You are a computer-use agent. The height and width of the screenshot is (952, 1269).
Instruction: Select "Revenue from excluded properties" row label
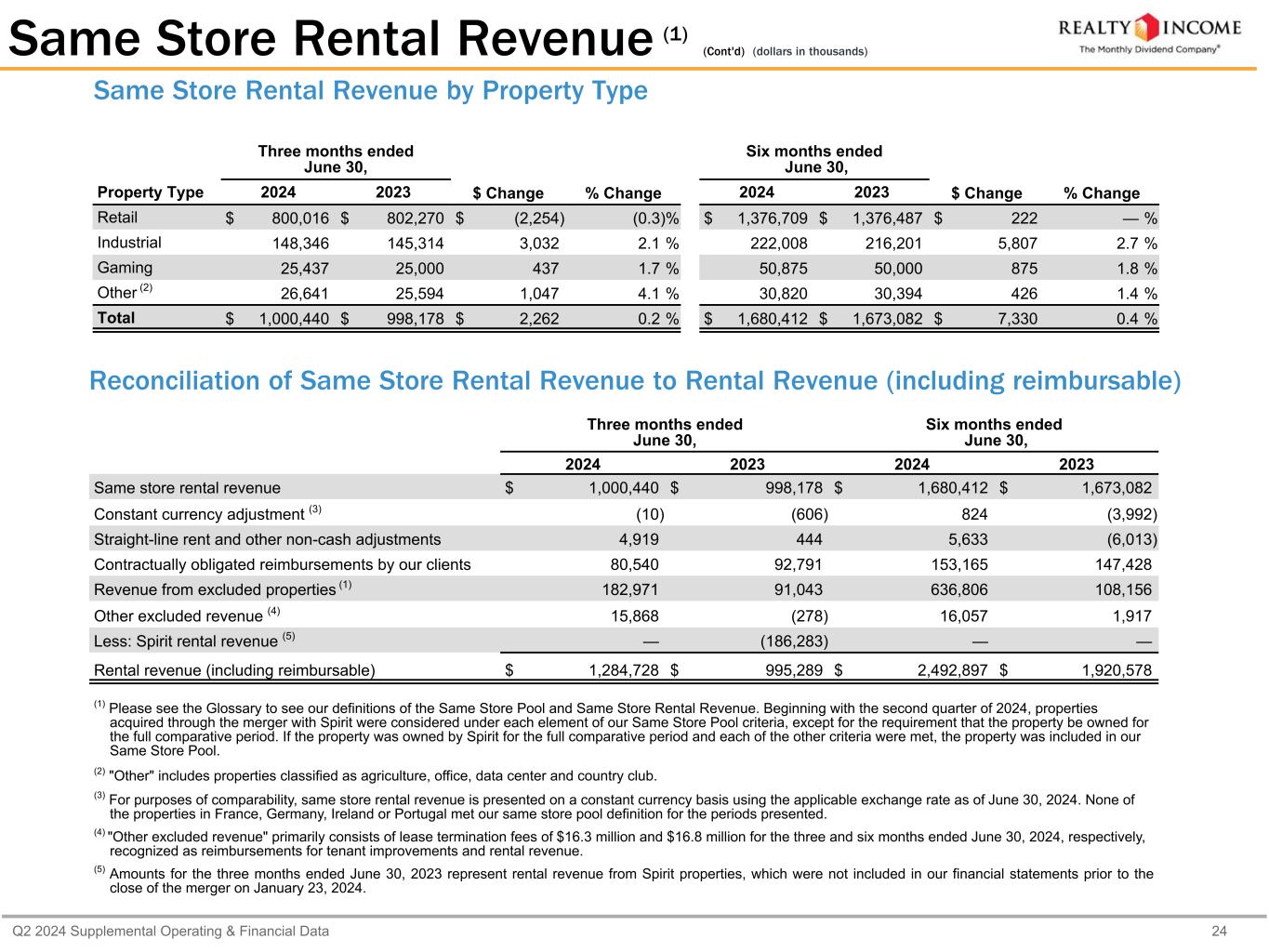pyautogui.click(x=215, y=589)
